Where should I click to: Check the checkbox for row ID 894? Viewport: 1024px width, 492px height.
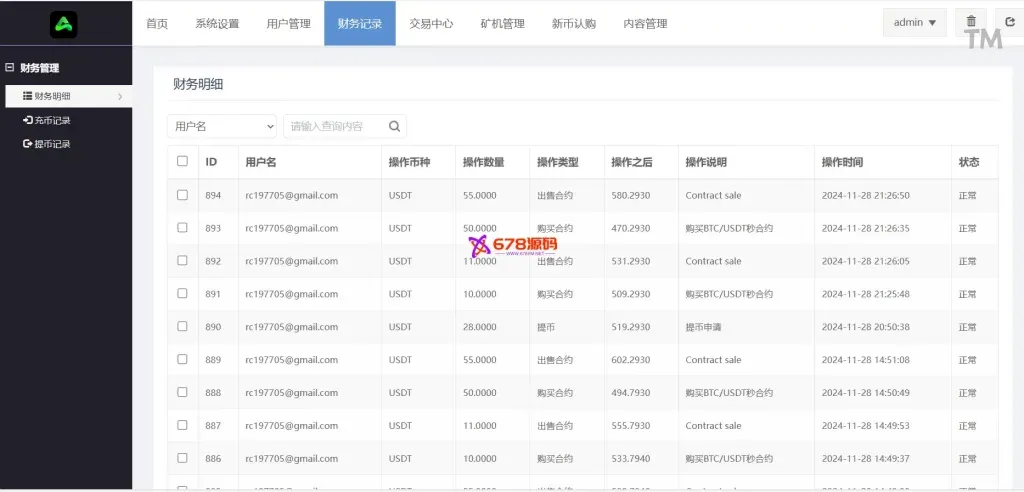182,195
